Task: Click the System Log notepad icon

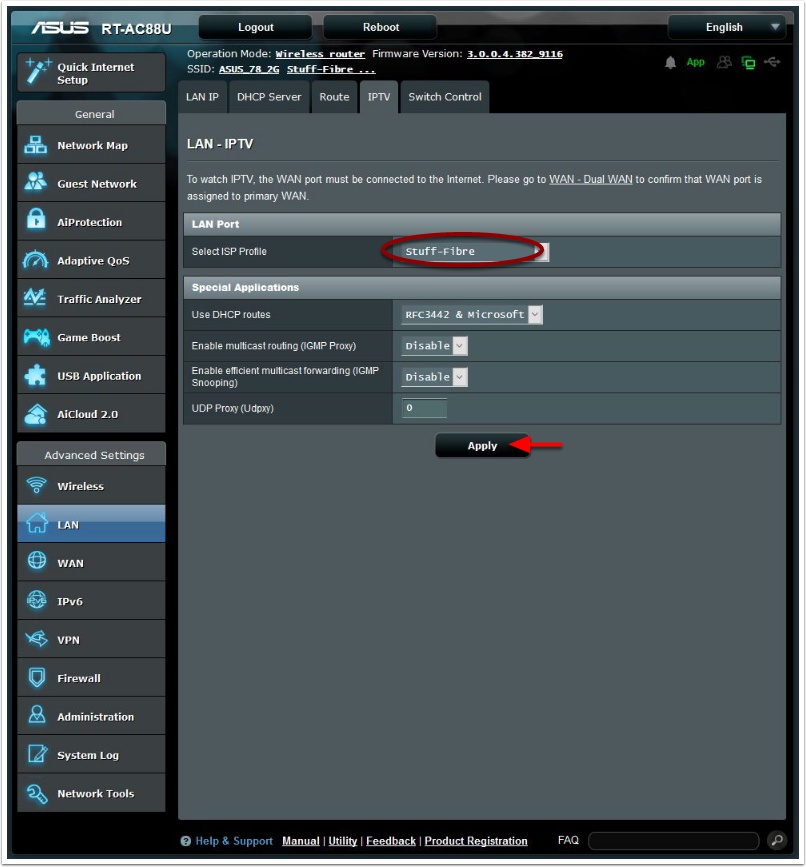Action: (38, 753)
